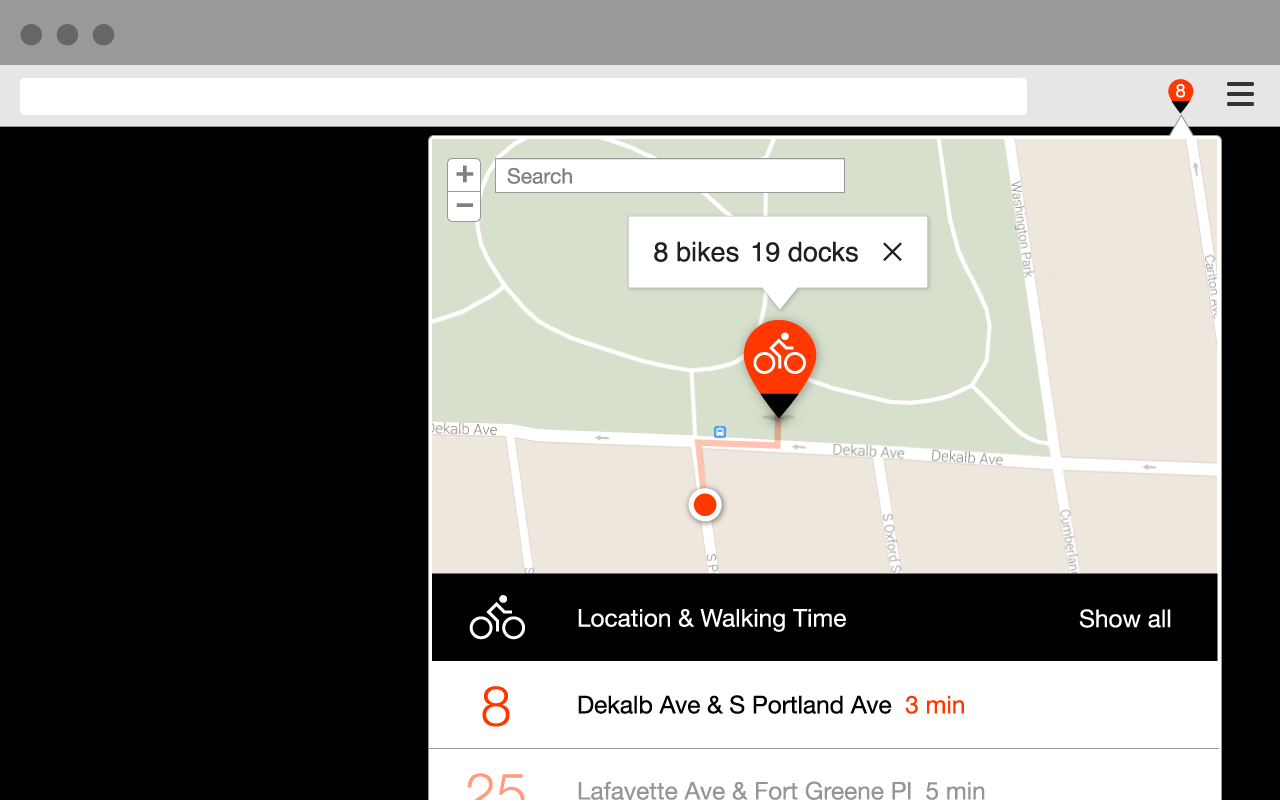Click the 3 min walking time label
This screenshot has height=800, width=1280.
pos(935,705)
